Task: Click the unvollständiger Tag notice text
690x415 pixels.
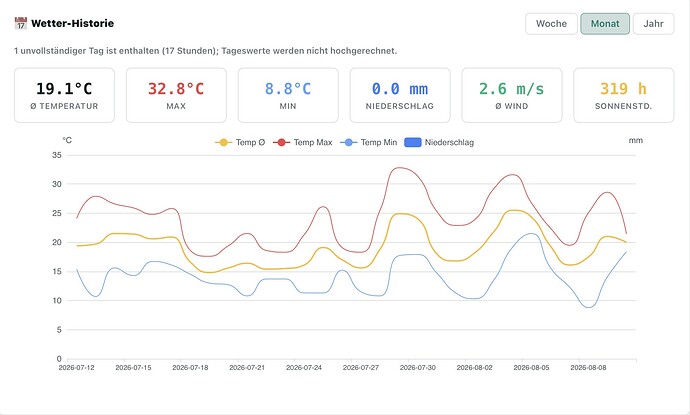Action: coord(205,51)
